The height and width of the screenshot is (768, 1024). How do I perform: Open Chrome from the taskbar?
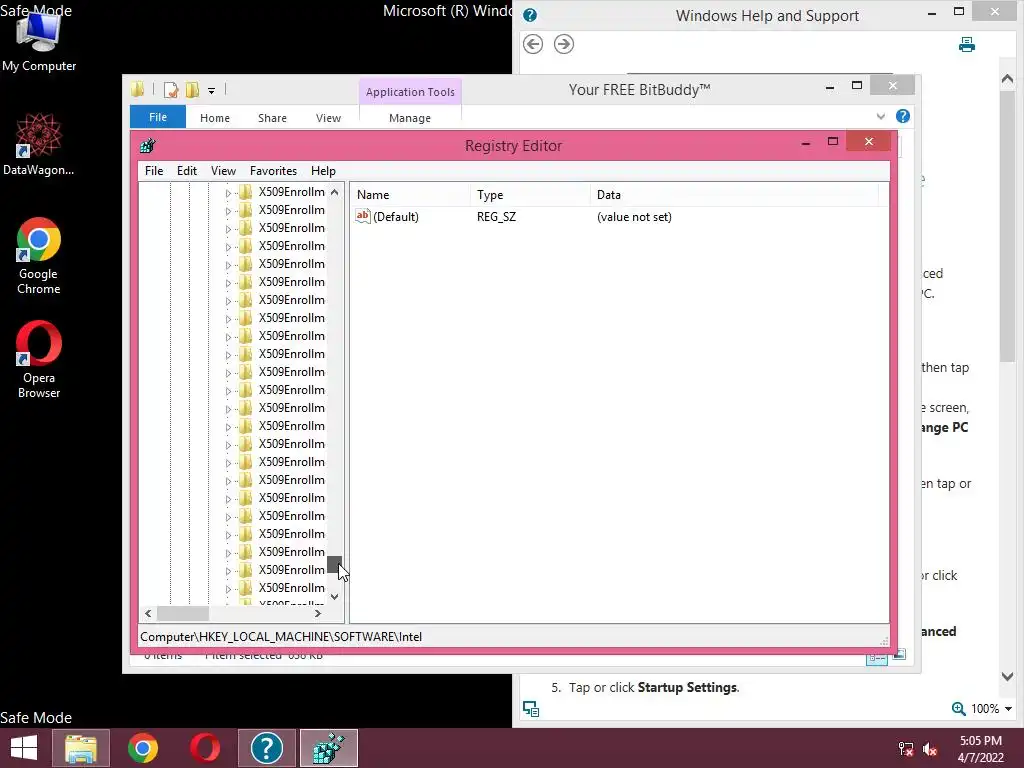point(143,748)
